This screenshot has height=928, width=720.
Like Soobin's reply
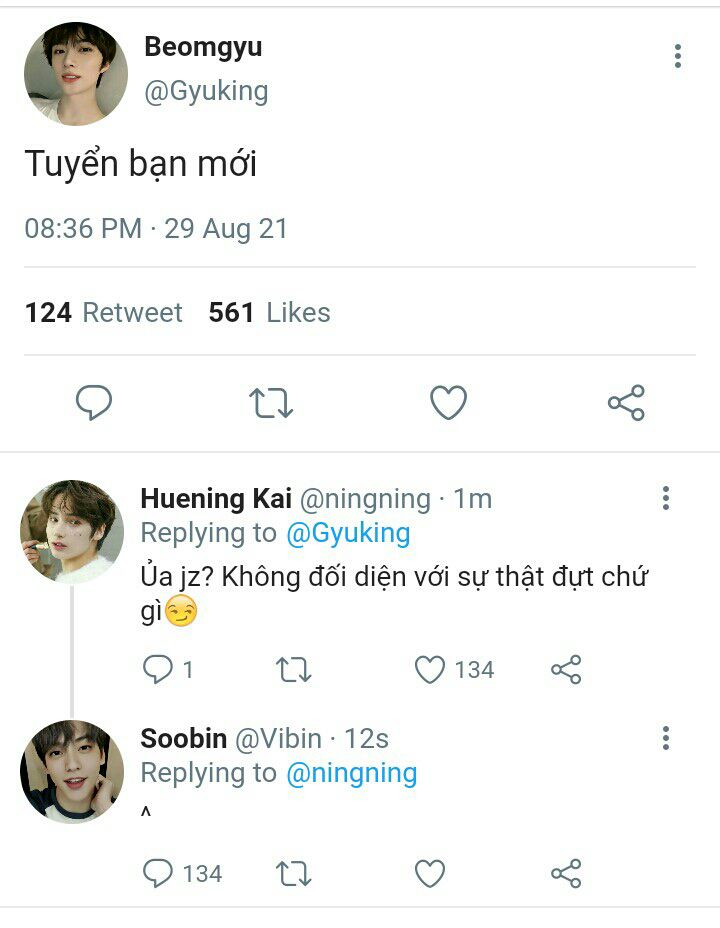430,873
